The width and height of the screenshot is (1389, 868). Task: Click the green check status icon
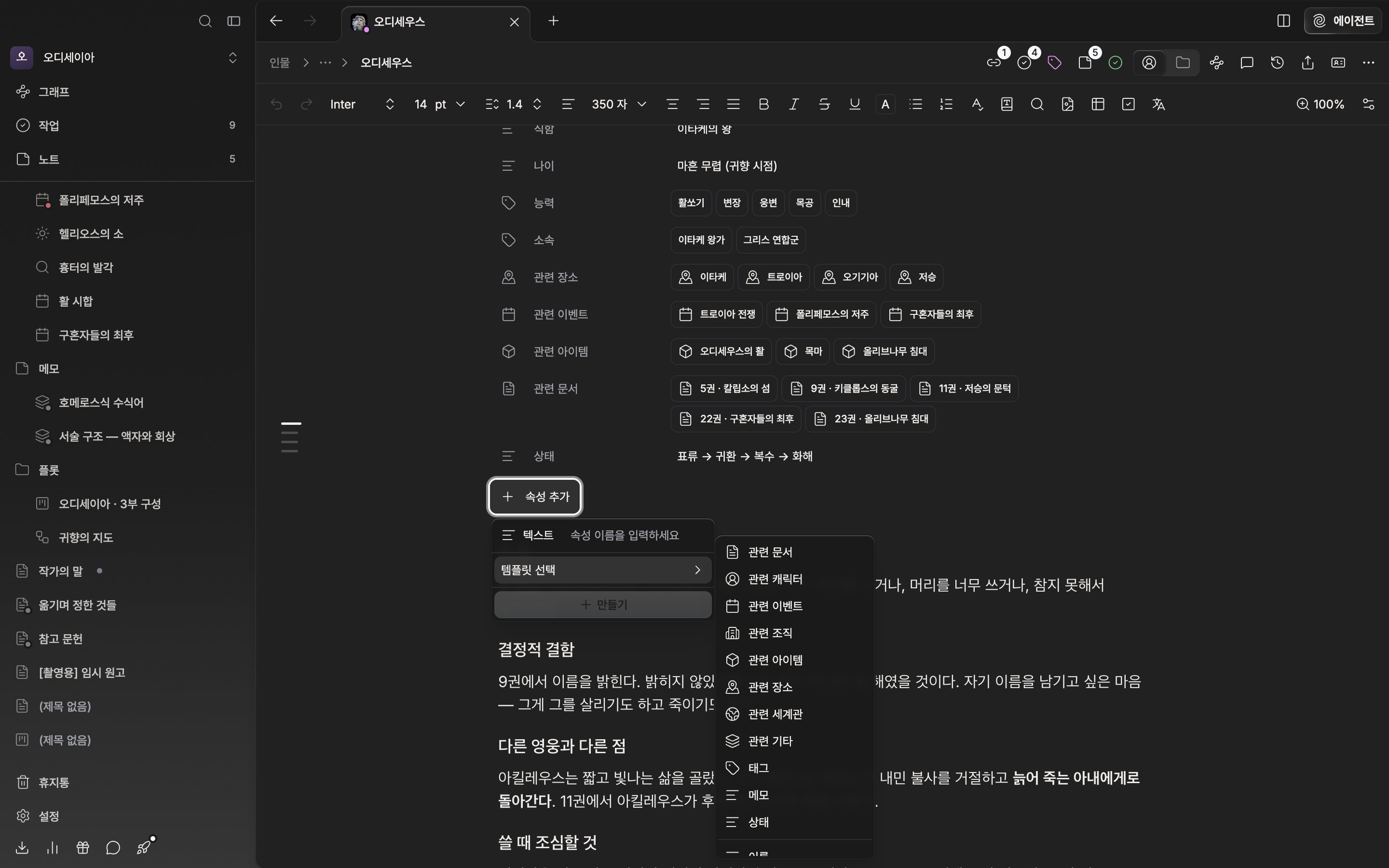pos(1115,63)
